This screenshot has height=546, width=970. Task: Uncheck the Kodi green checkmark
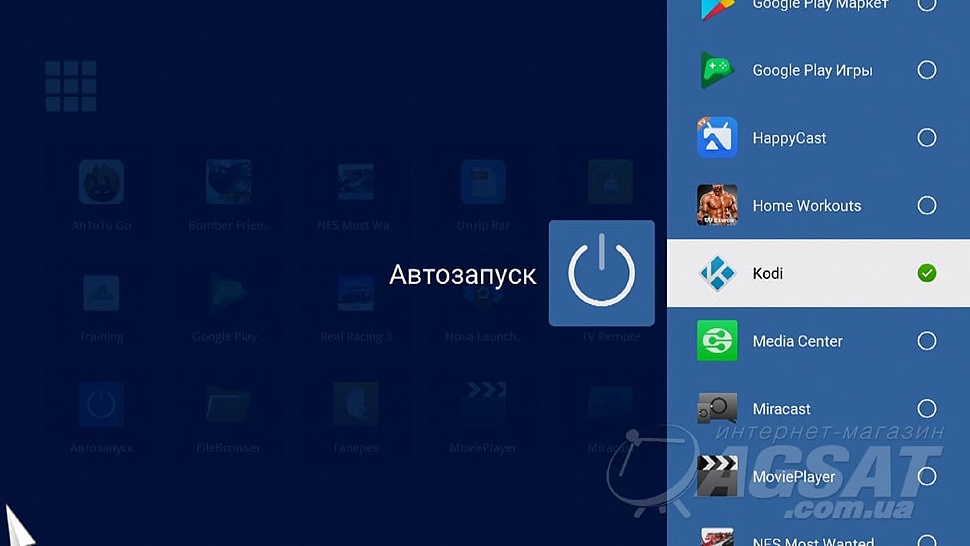click(927, 273)
